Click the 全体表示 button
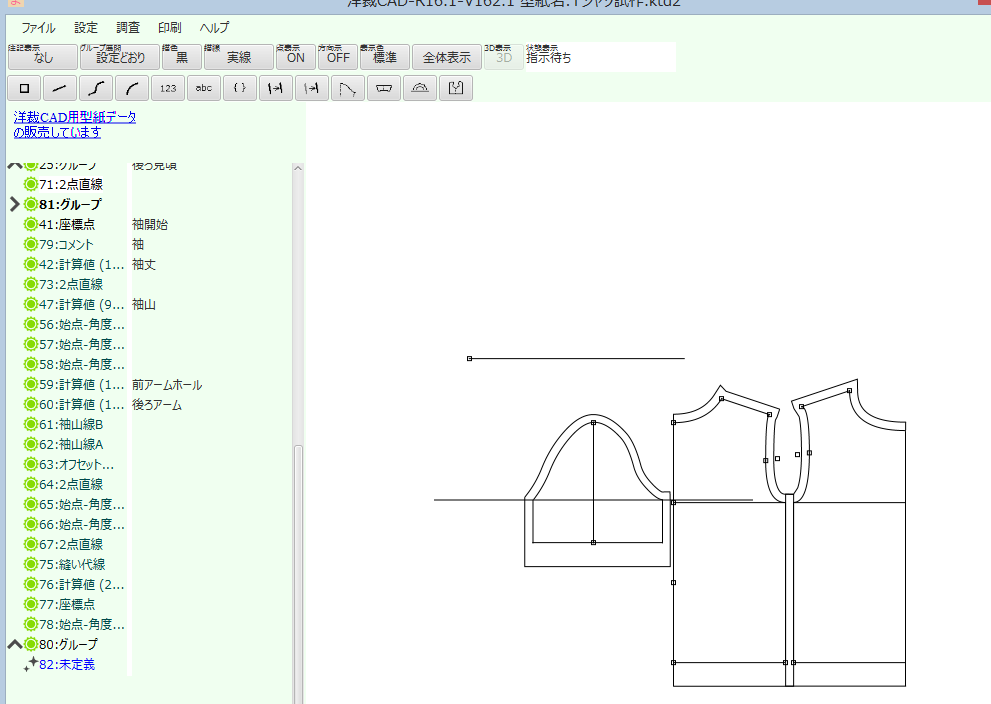Viewport: 991px width, 704px height. 447,57
